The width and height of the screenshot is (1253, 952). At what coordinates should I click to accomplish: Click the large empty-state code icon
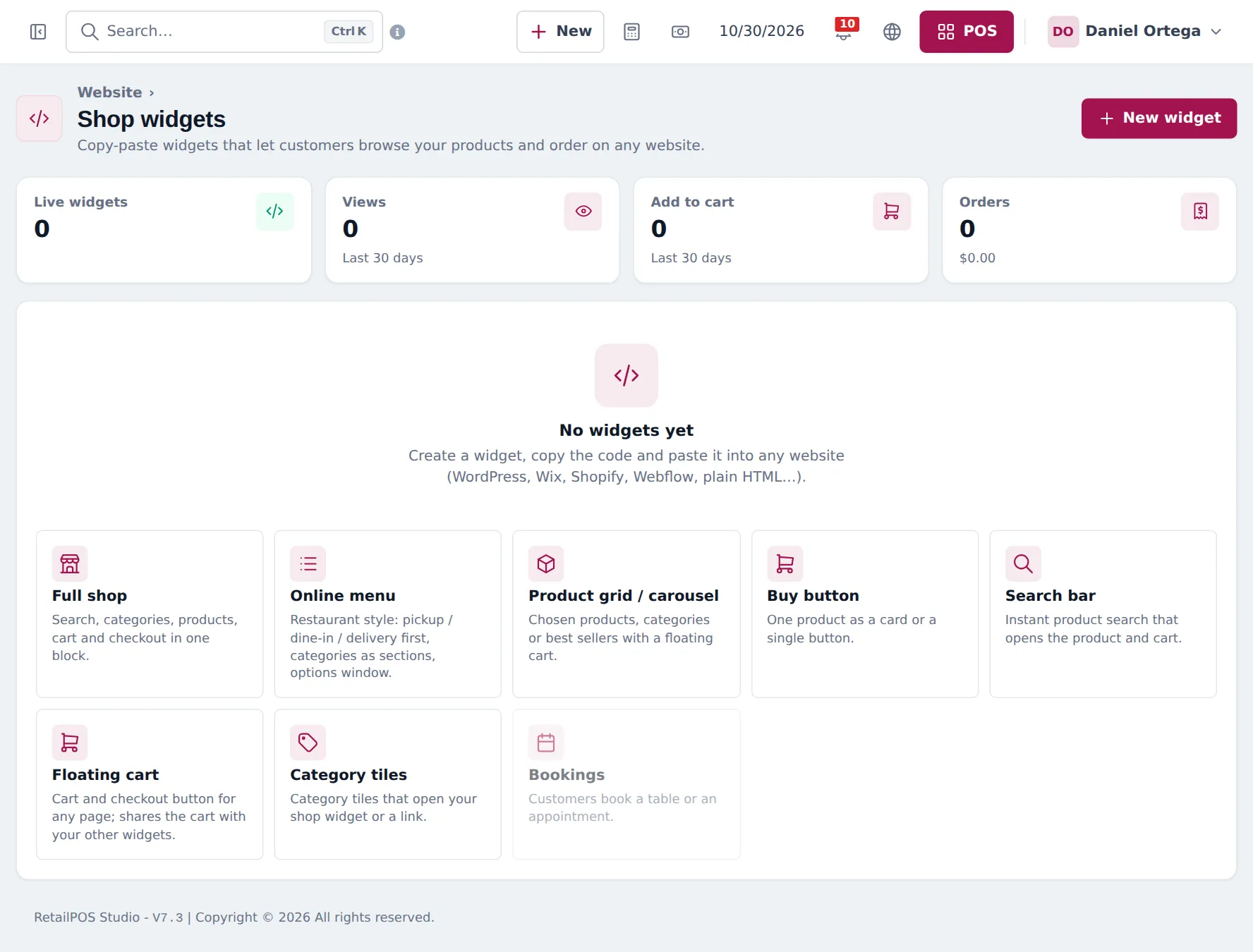(626, 375)
